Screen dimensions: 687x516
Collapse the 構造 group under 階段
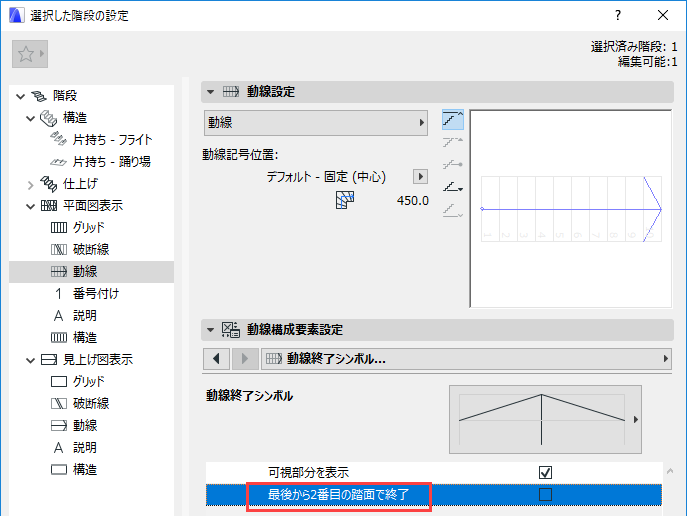(30, 118)
